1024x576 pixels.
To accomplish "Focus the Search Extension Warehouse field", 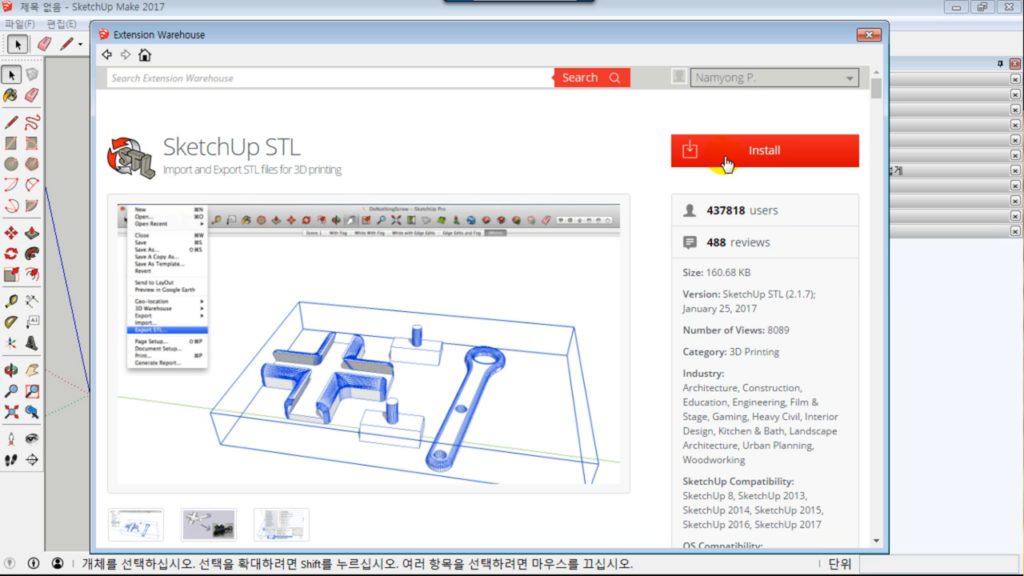I will point(330,78).
